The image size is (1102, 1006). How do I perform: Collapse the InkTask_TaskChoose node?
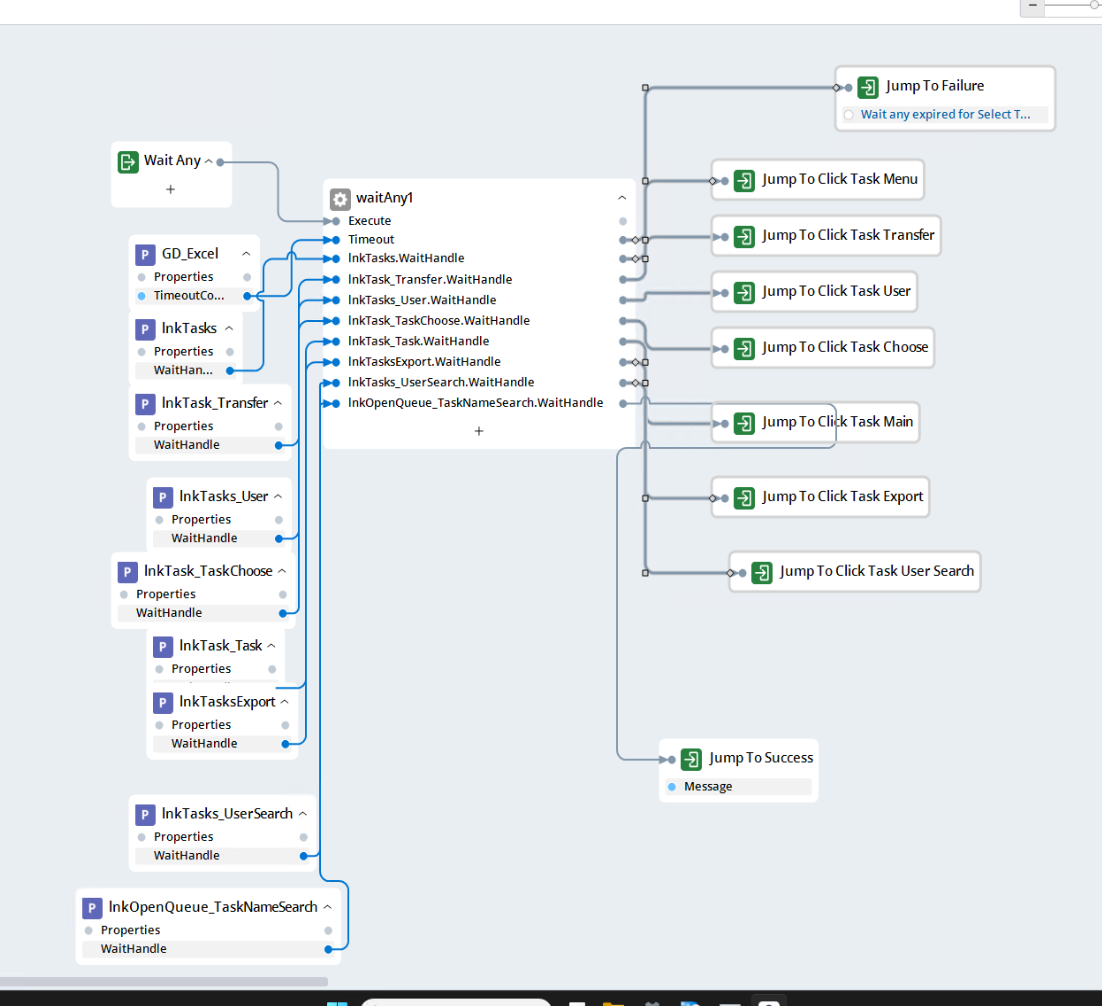[282, 571]
